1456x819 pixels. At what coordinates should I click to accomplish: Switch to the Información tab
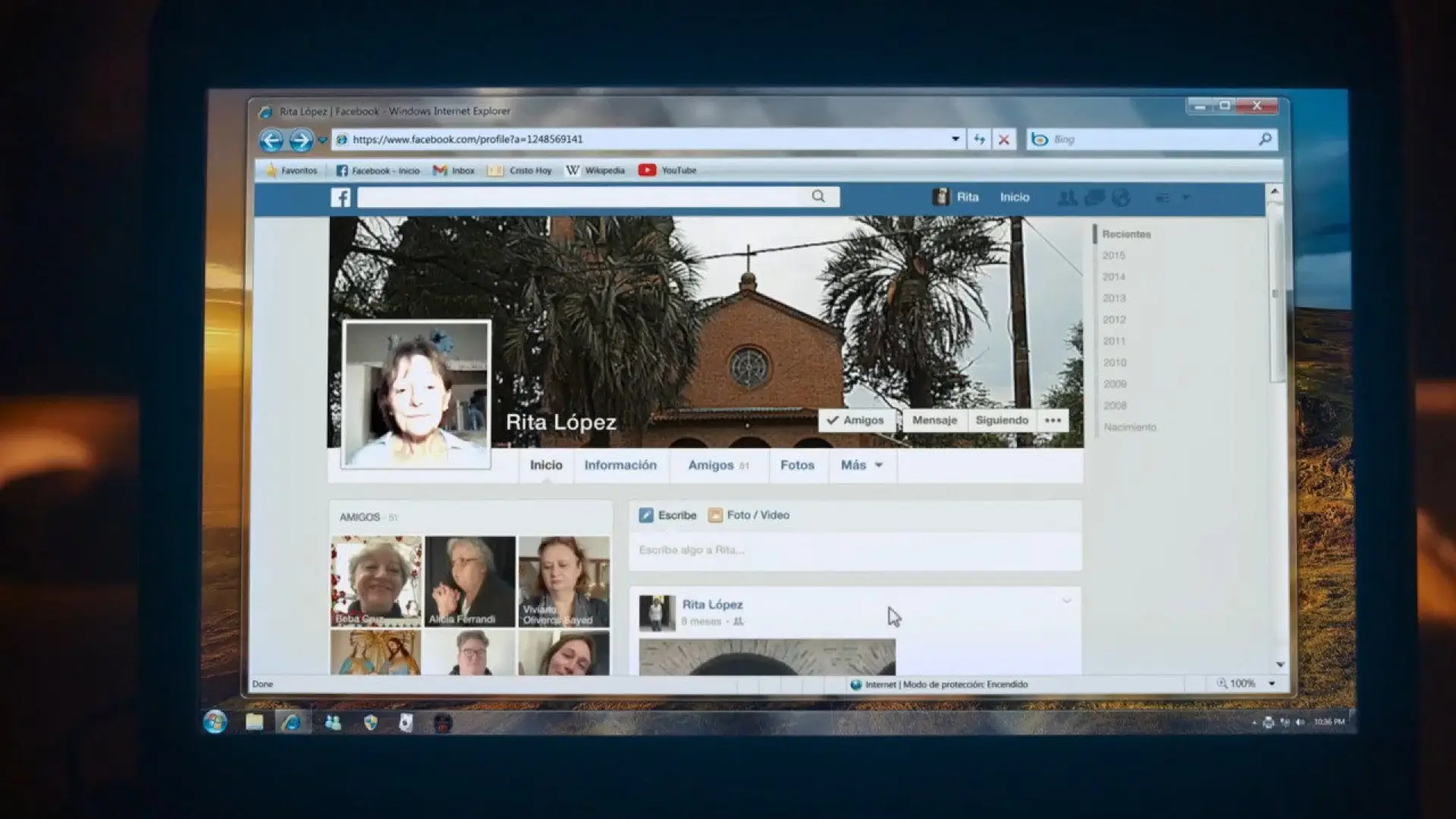click(x=620, y=465)
